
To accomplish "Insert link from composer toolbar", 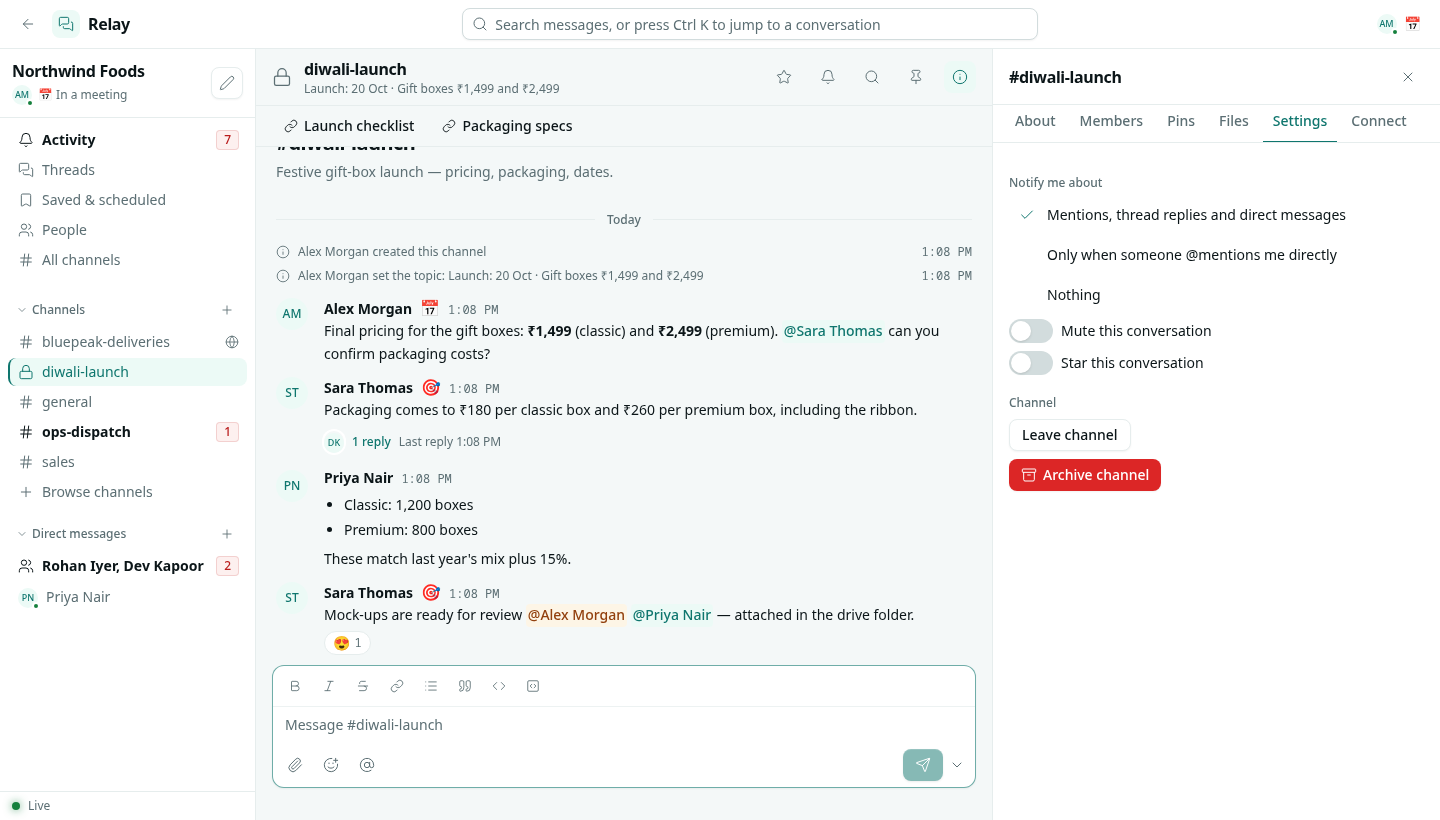I will [397, 686].
